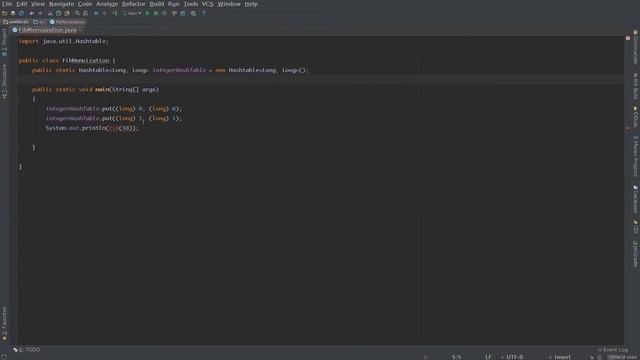
Task: Click the navigate Forward arrow icon
Action: pyautogui.click(x=104, y=13)
